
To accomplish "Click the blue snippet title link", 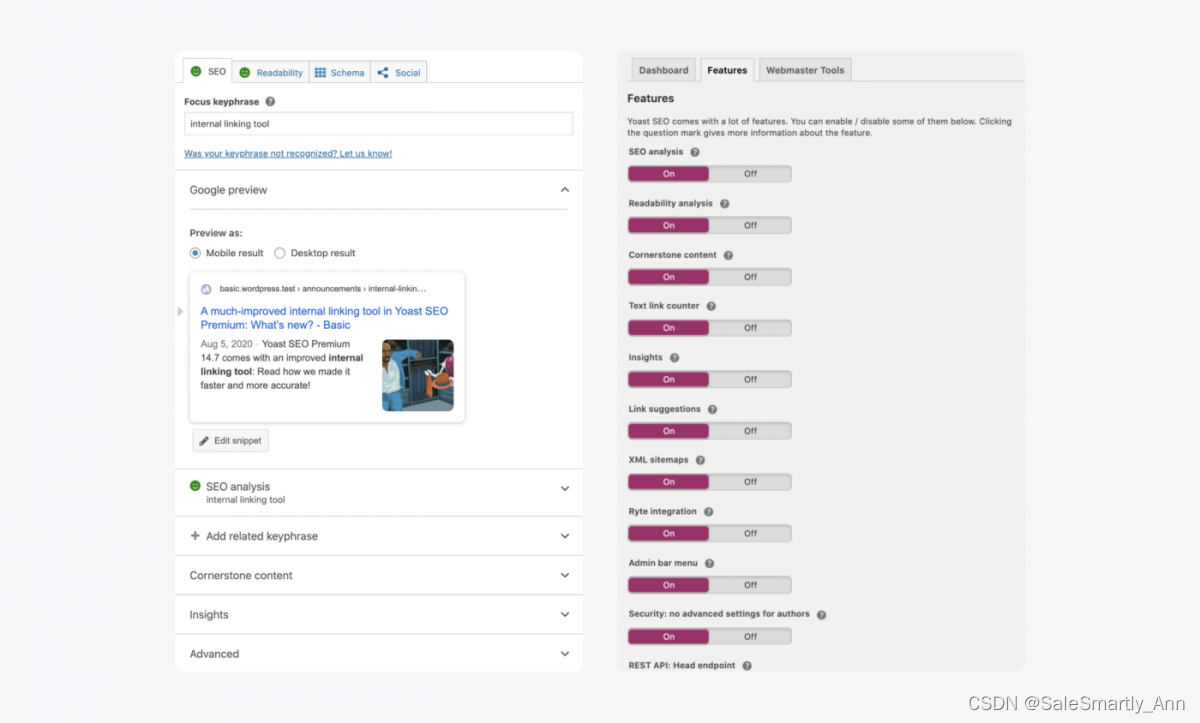I will 324,318.
